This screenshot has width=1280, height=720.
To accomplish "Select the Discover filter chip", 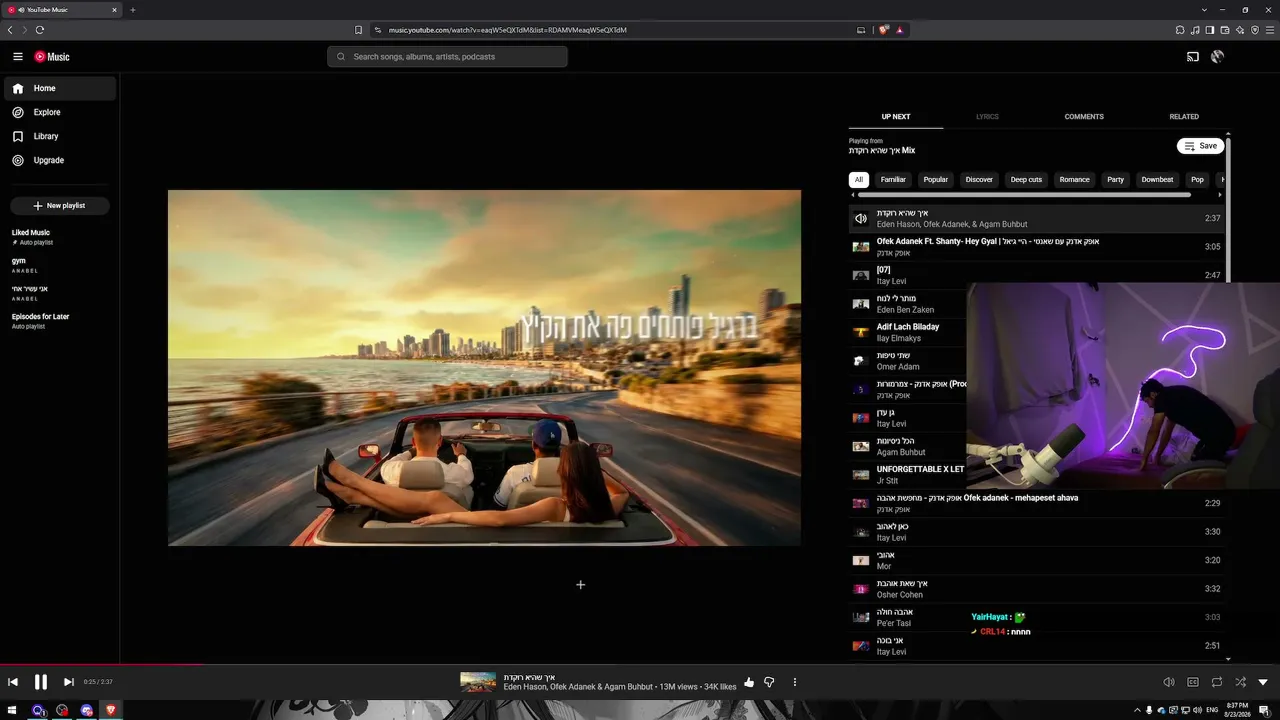I will click(979, 180).
